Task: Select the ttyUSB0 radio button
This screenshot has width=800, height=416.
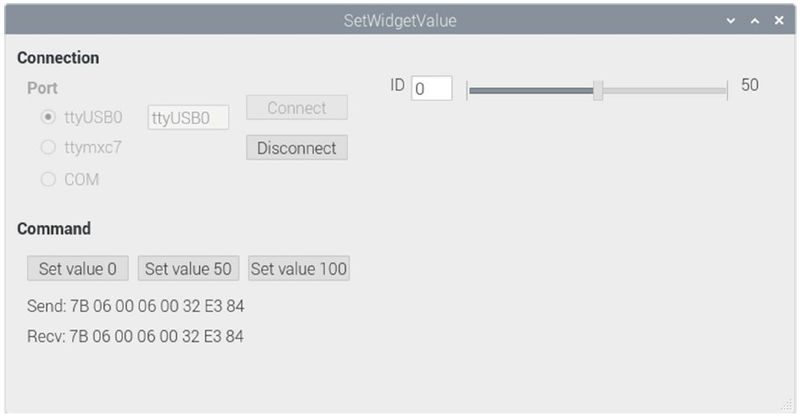Action: tap(47, 117)
